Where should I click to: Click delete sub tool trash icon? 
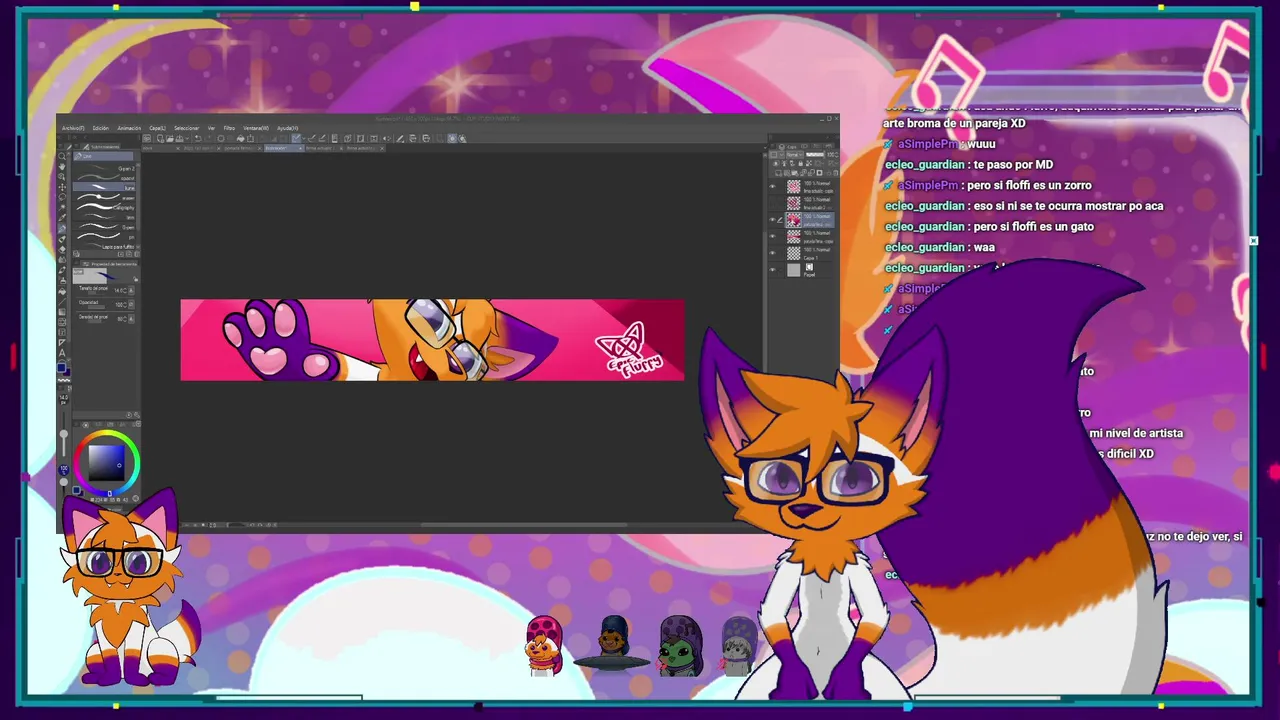[x=137, y=254]
